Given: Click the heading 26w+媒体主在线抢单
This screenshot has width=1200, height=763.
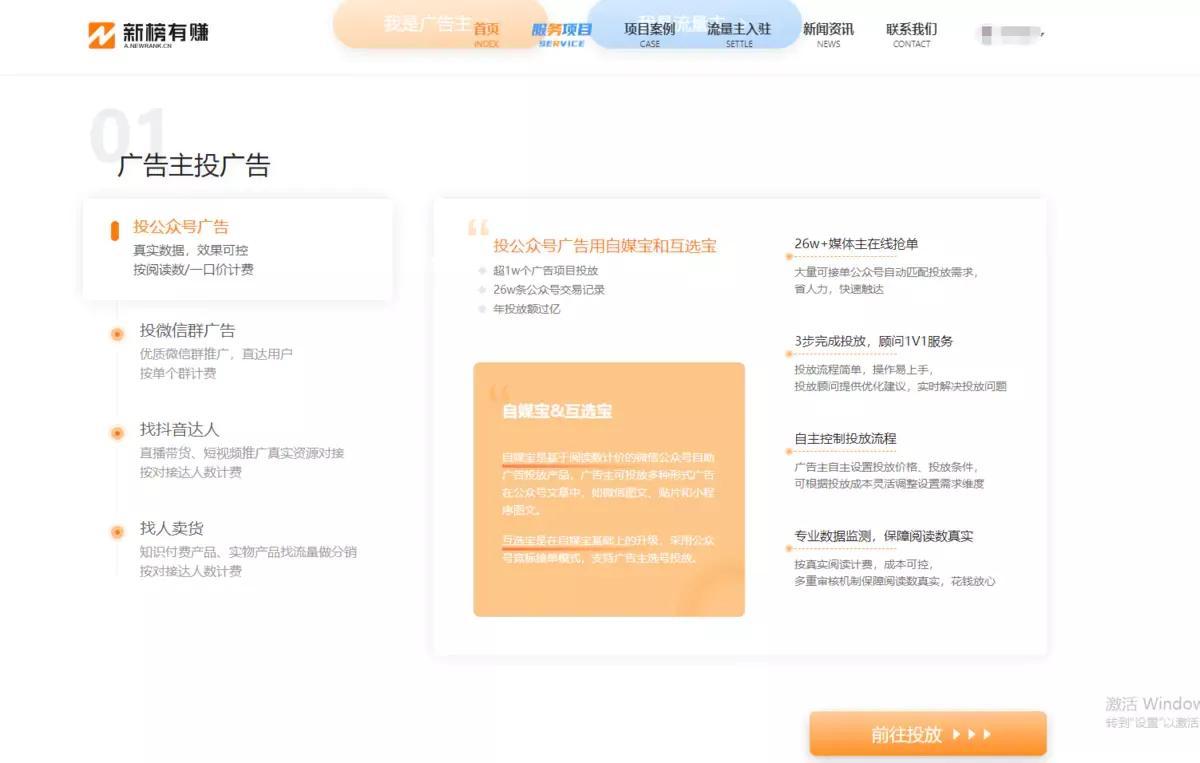Looking at the screenshot, I should [x=856, y=243].
